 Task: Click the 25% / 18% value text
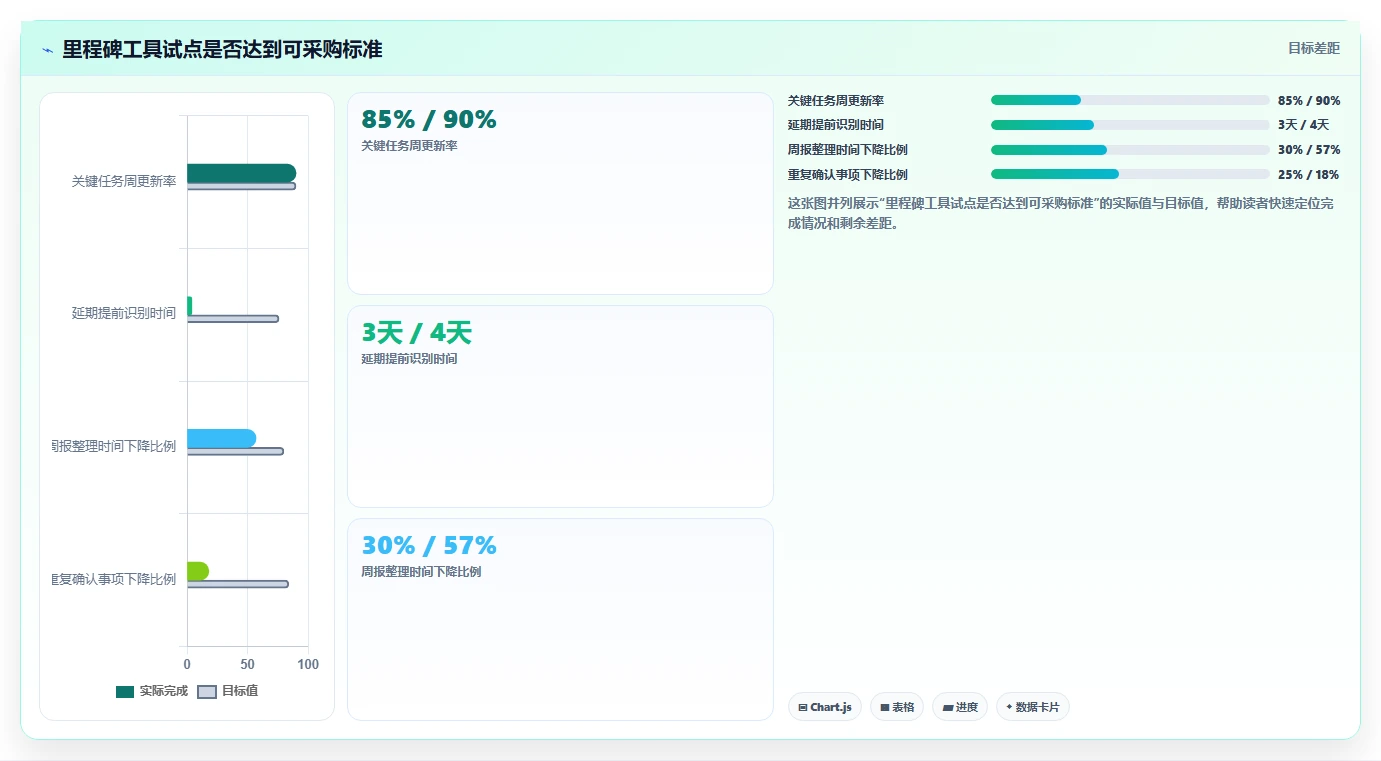pos(1309,175)
